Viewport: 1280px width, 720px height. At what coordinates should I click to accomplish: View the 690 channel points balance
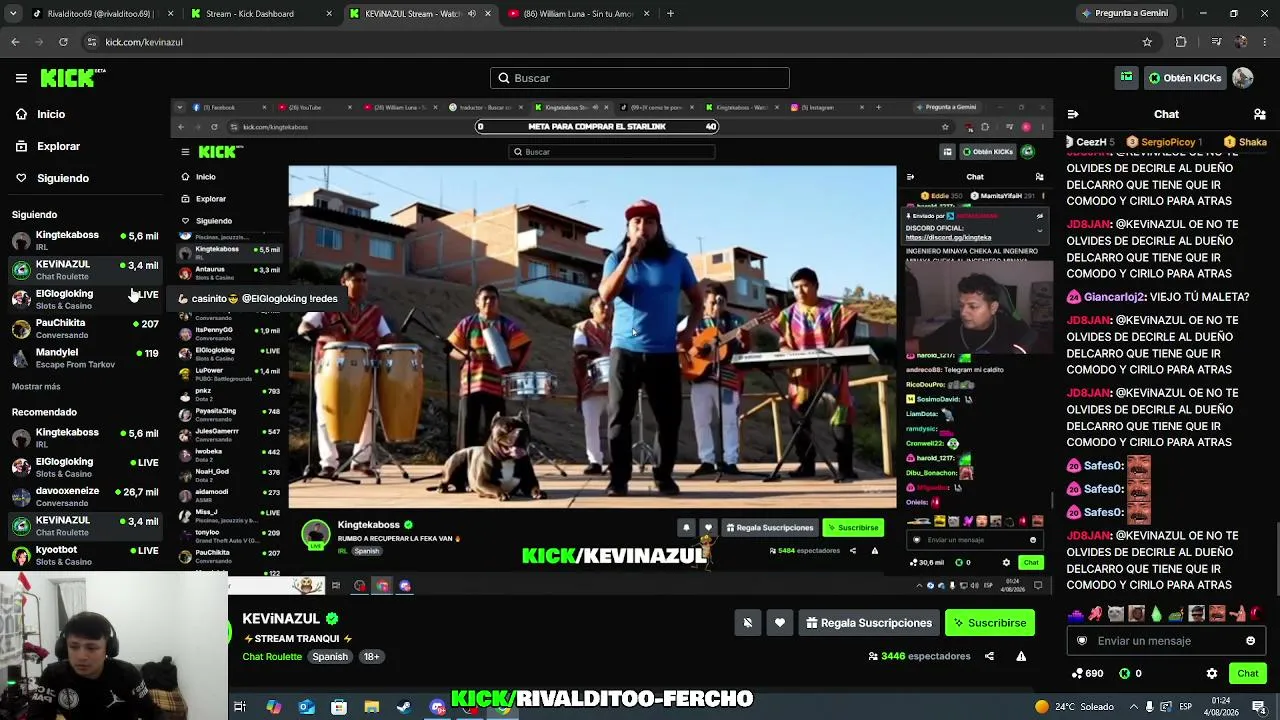(1087, 673)
